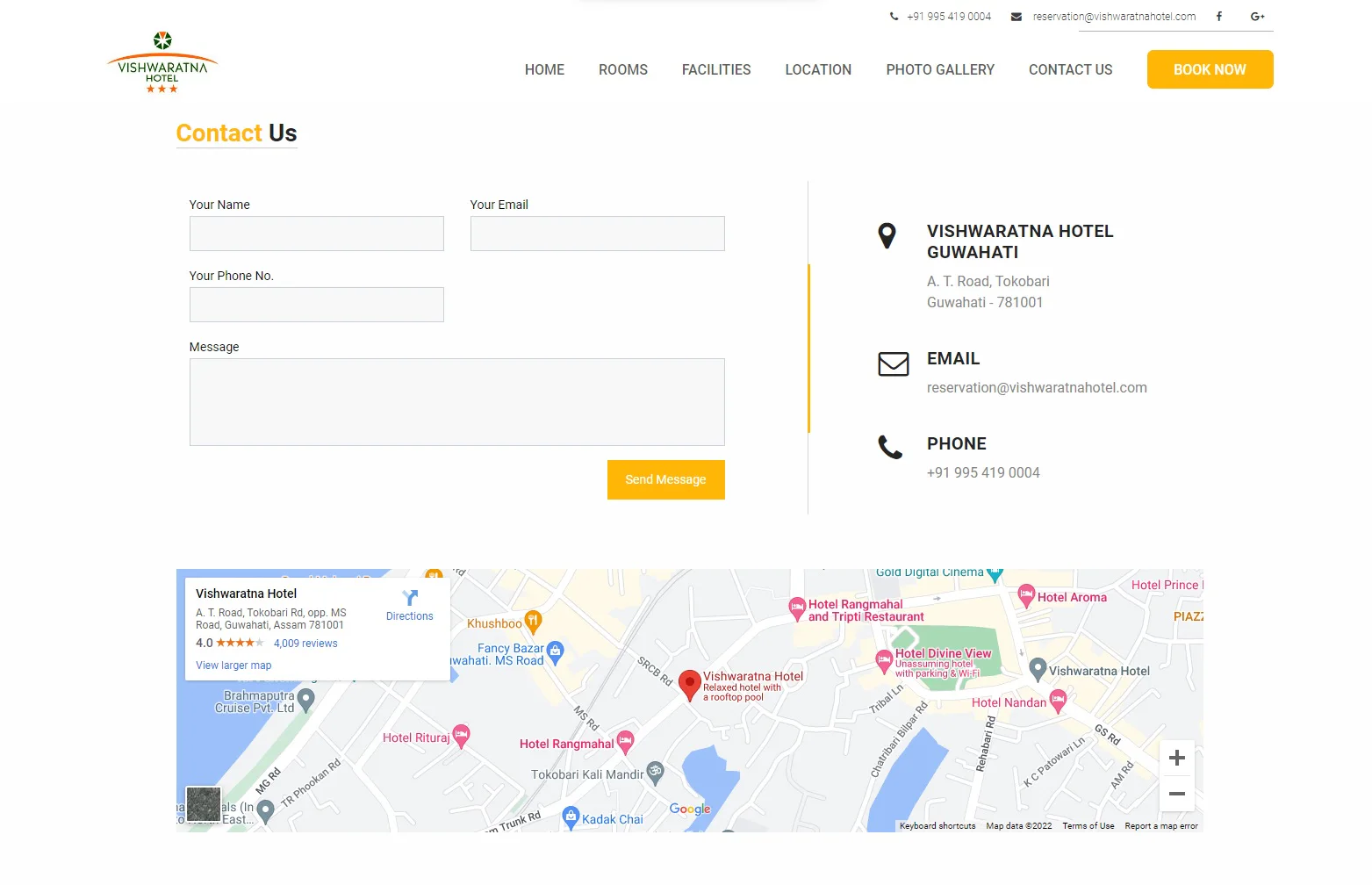Image resolution: width=1372 pixels, height=885 pixels.
Task: Open the Google Plus icon in top bar
Action: tap(1257, 17)
